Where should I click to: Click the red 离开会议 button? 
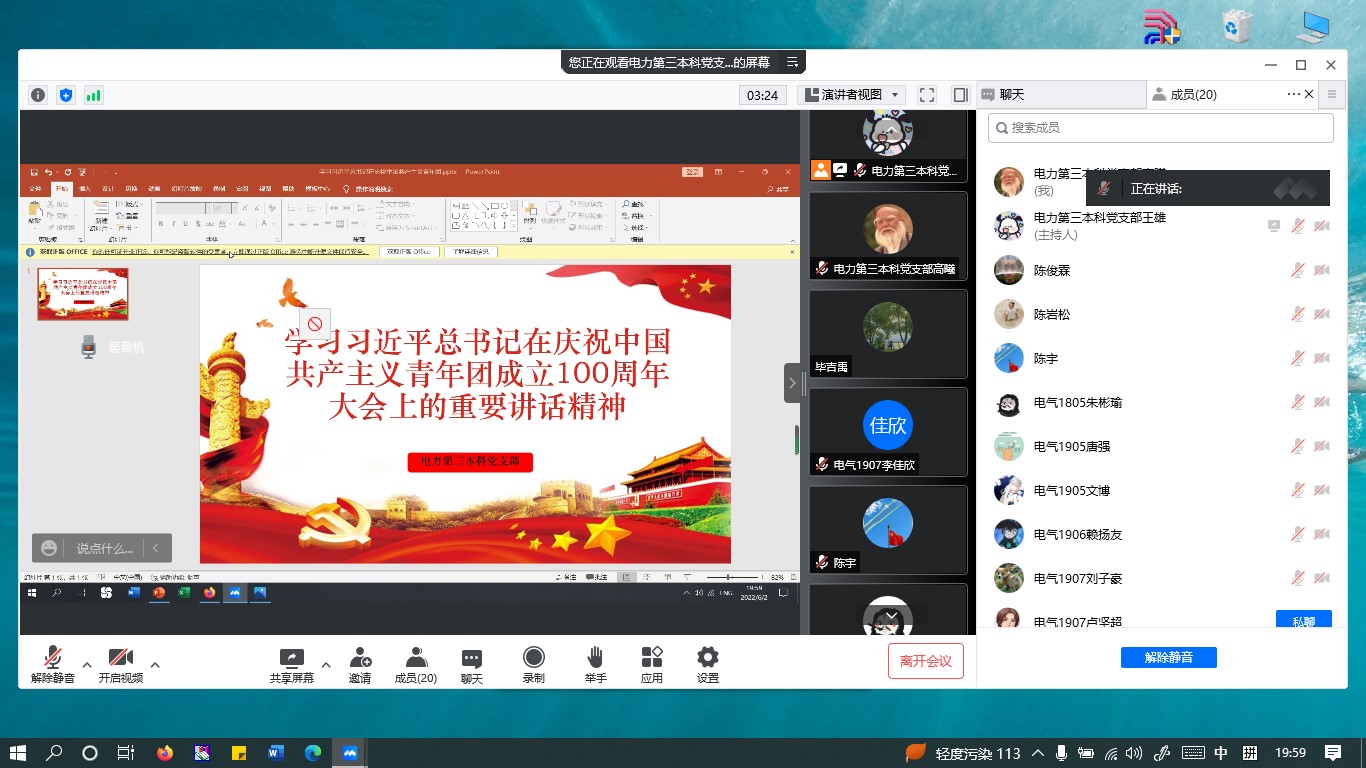[925, 661]
